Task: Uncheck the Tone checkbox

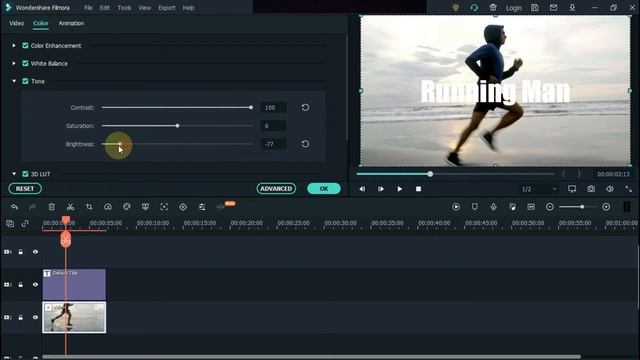Action: pyautogui.click(x=25, y=81)
